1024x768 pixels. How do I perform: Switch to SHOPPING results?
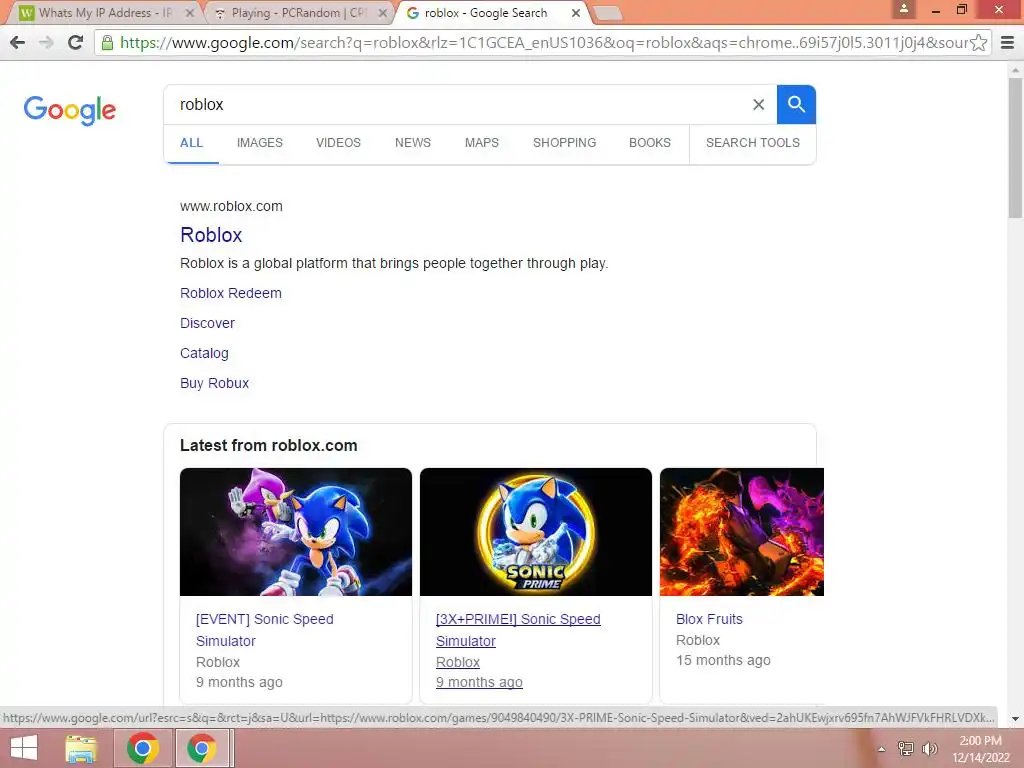click(564, 143)
